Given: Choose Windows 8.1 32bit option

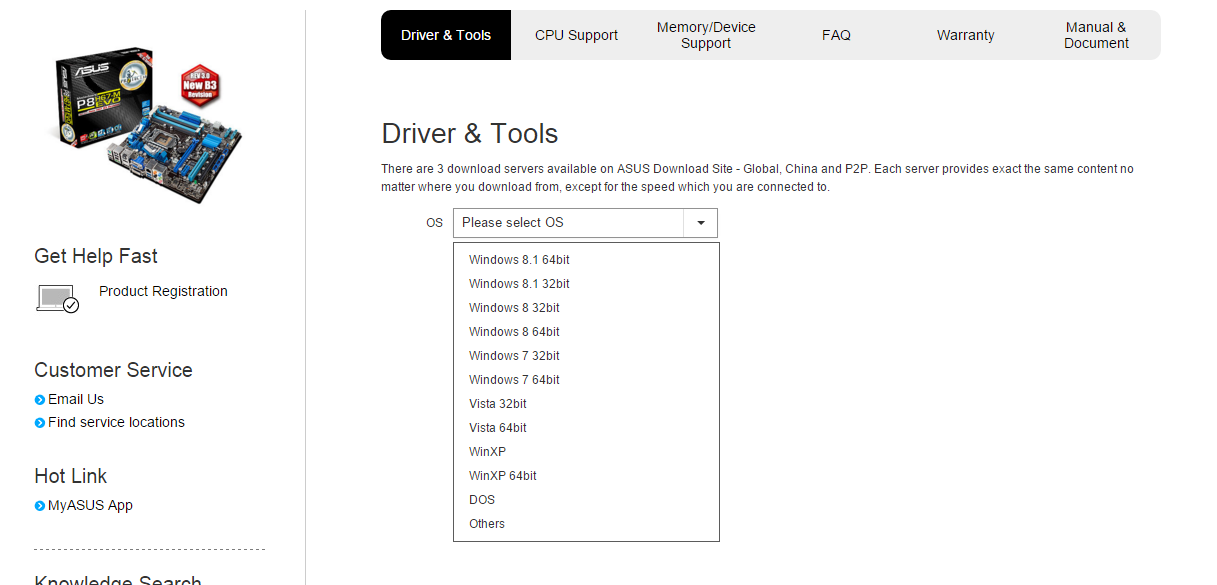Looking at the screenshot, I should (x=586, y=284).
